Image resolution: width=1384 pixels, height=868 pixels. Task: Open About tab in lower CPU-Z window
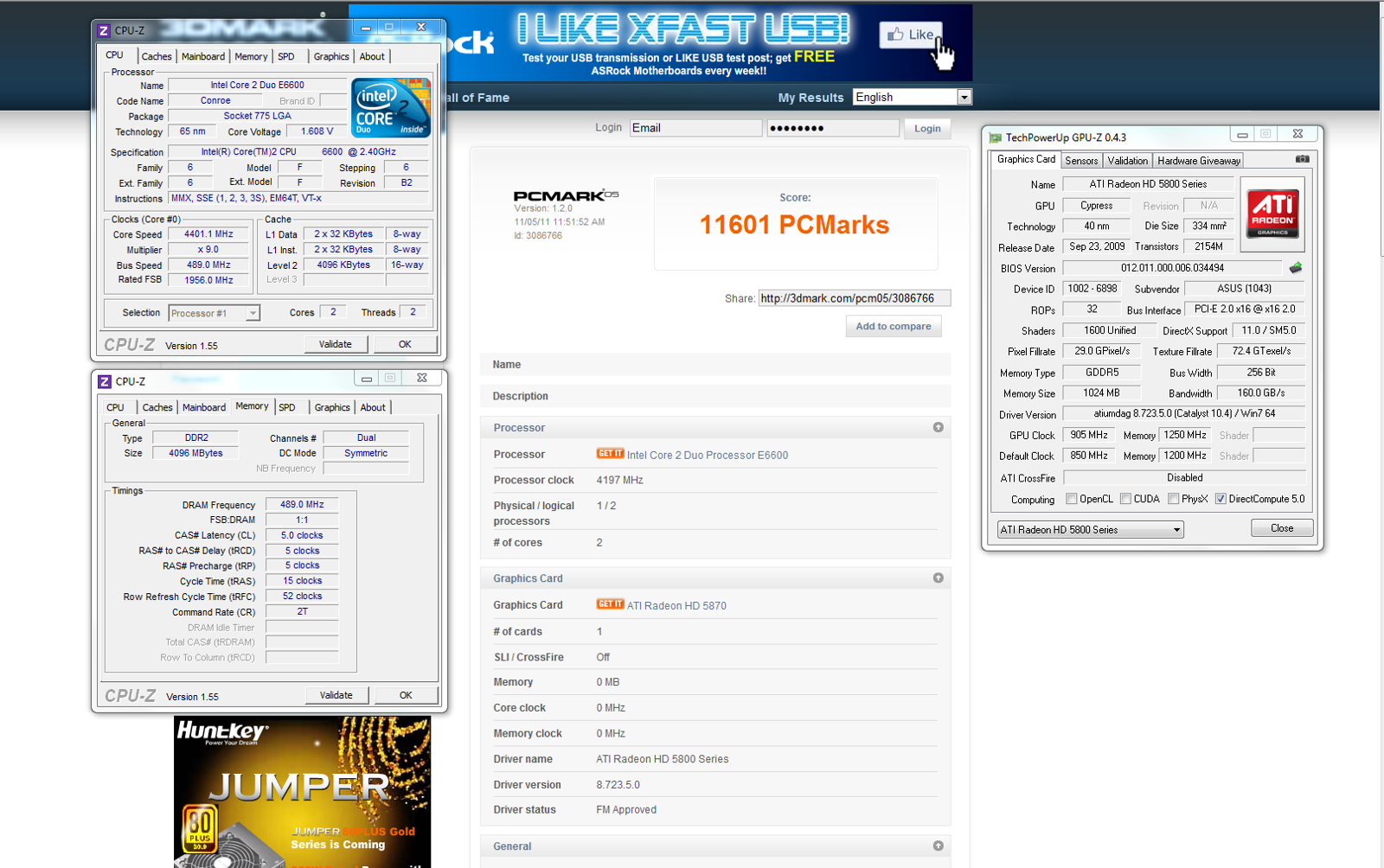coord(373,407)
